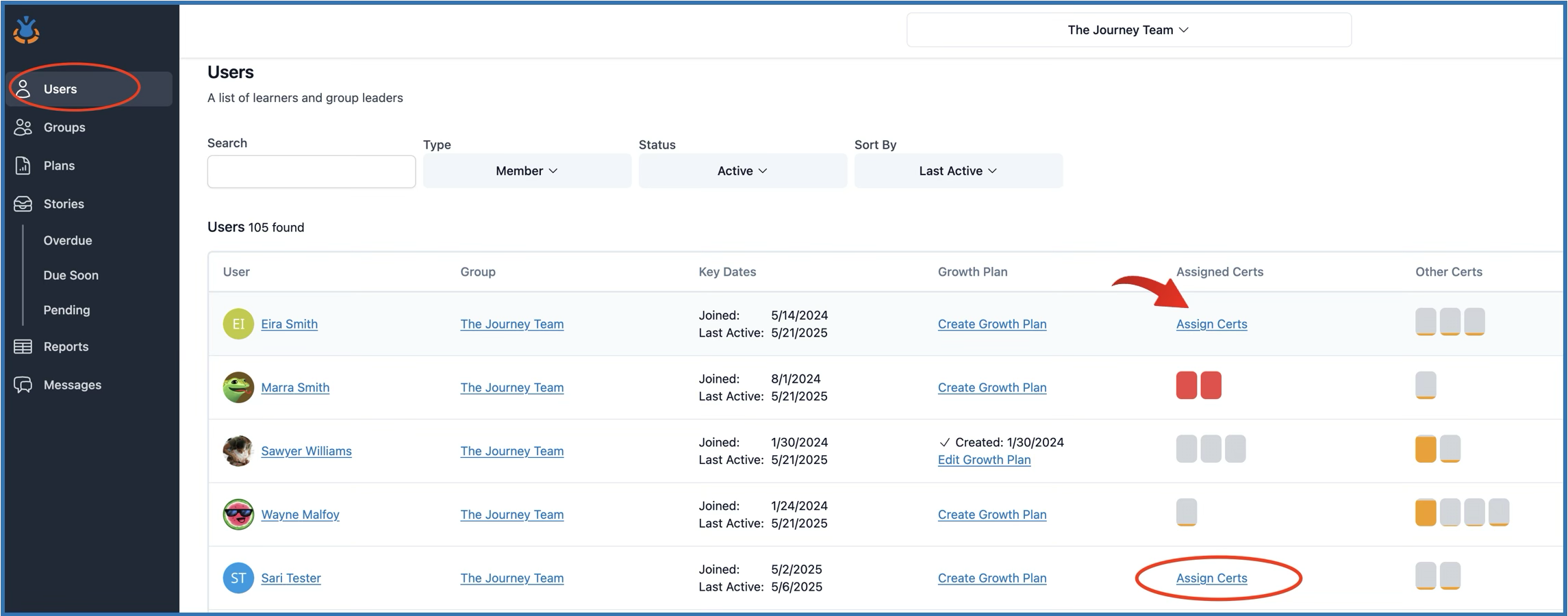Click the Messages chat bubble icon
This screenshot has height=616, width=1568.
23,385
